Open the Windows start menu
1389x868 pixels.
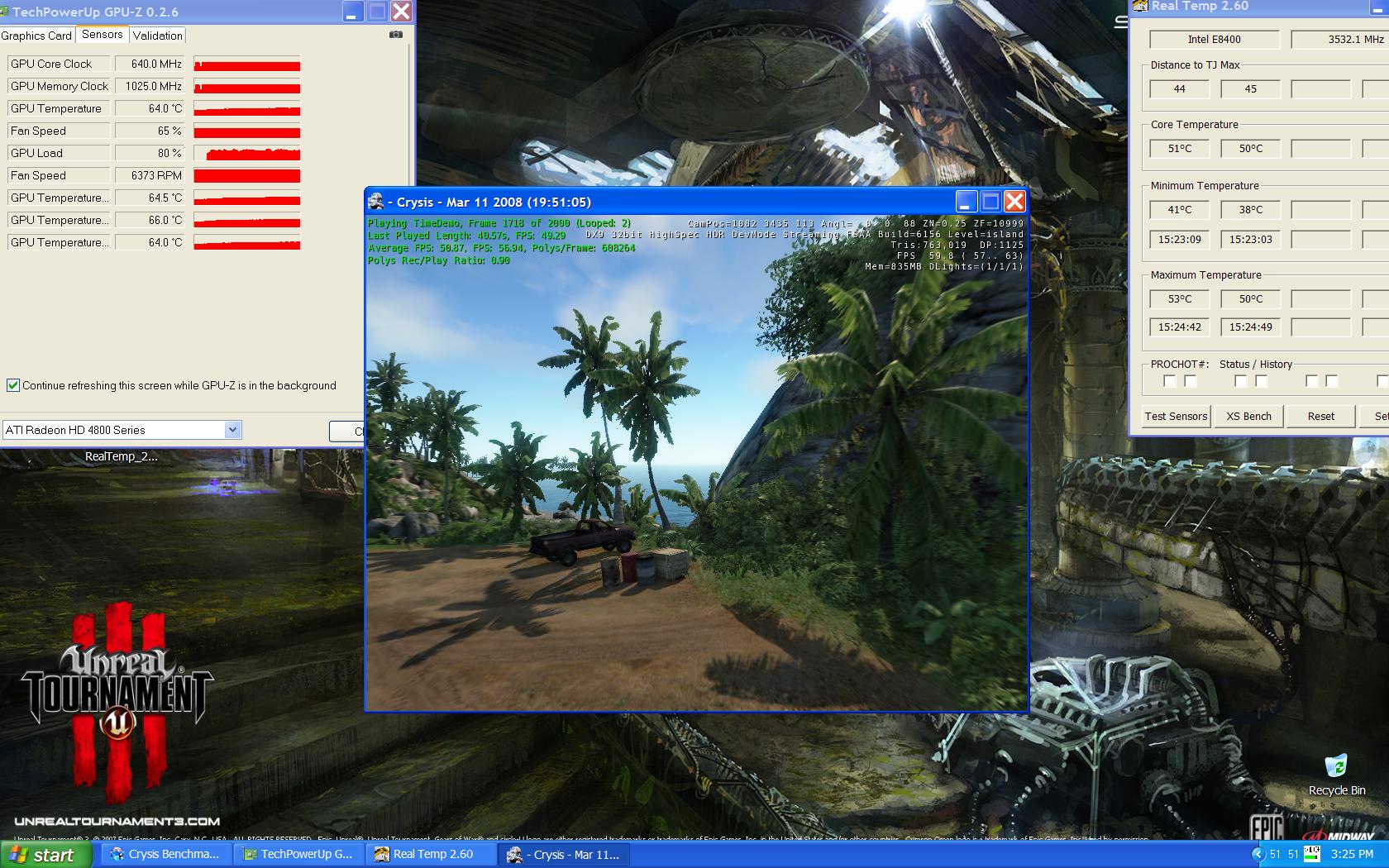pos(45,855)
